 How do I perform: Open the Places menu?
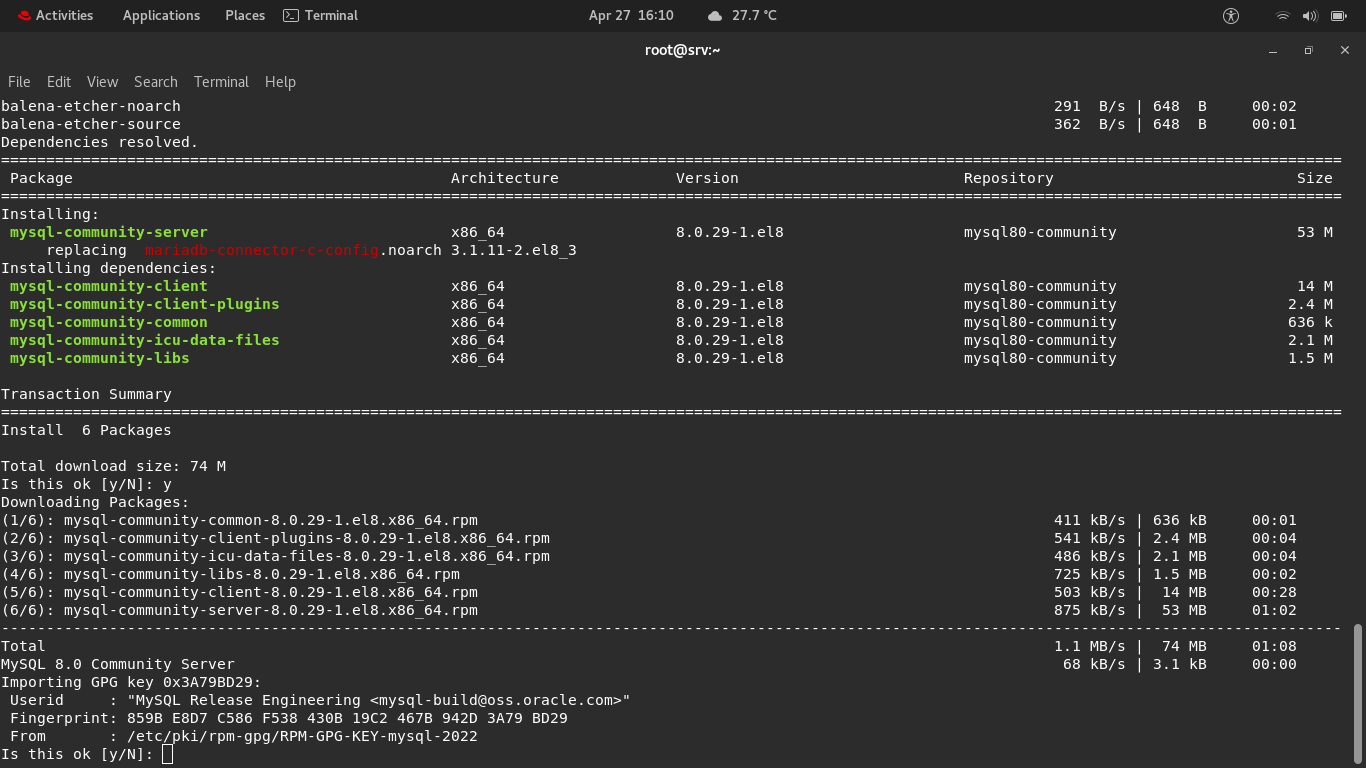click(245, 16)
